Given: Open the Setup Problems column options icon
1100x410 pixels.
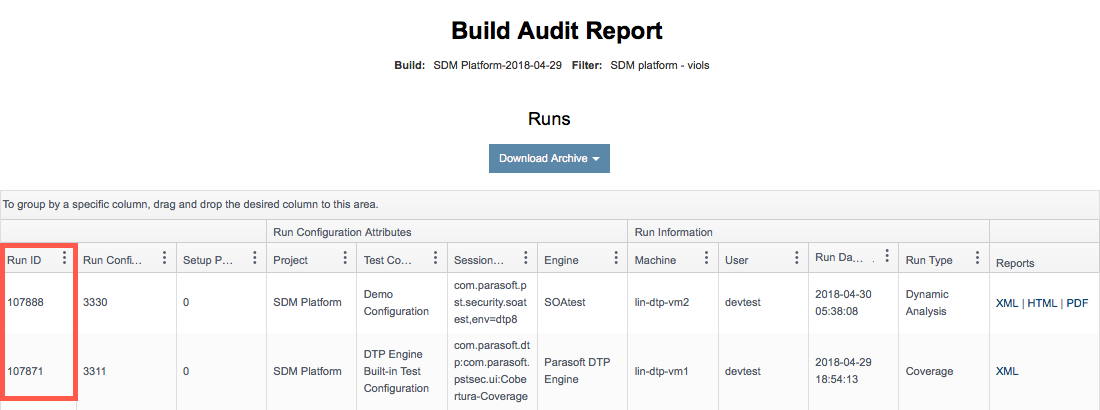Looking at the screenshot, I should pyautogui.click(x=255, y=258).
